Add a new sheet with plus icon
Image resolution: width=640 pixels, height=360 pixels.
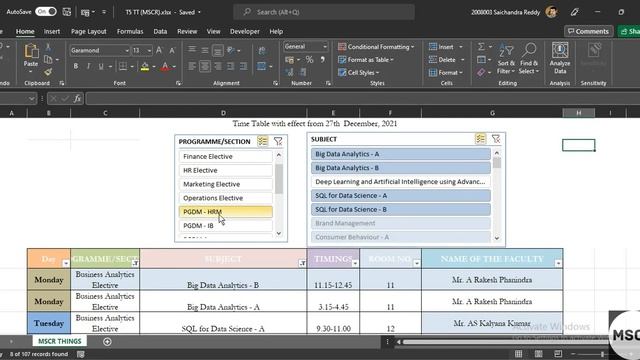(x=107, y=342)
